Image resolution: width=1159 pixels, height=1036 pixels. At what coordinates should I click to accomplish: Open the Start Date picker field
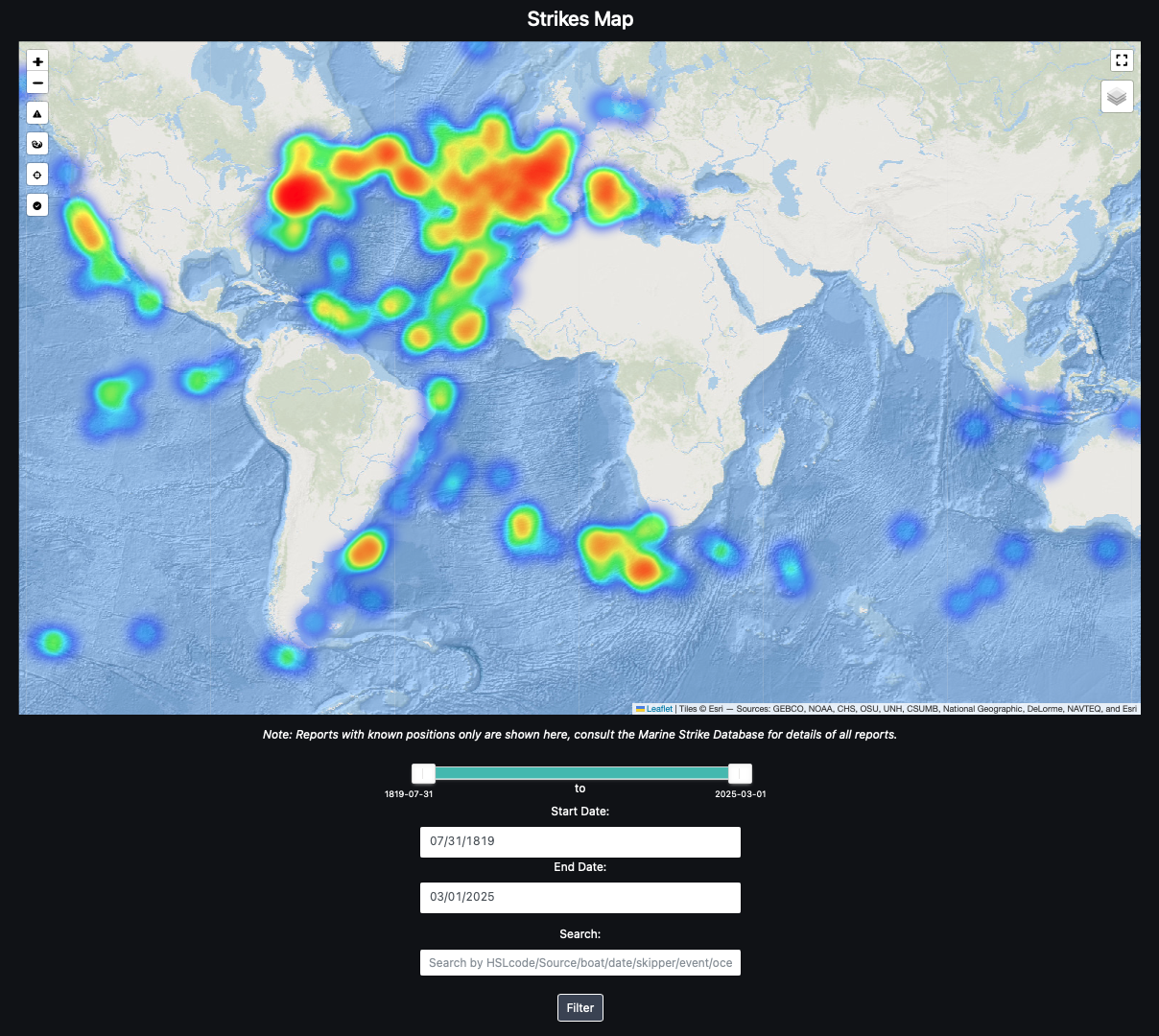point(579,841)
